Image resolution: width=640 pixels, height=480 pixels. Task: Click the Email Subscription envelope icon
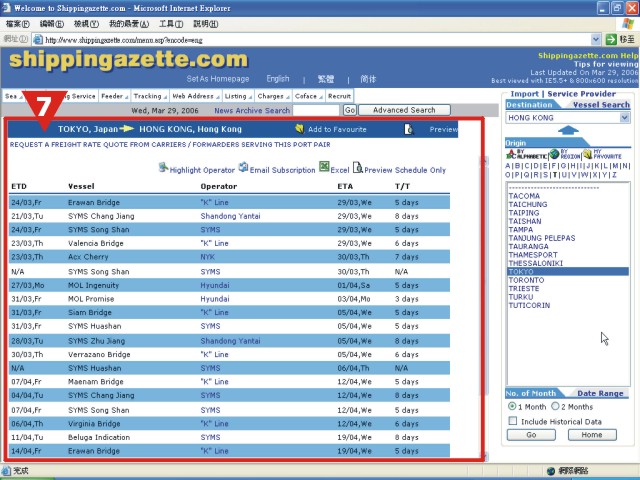pyautogui.click(x=243, y=167)
